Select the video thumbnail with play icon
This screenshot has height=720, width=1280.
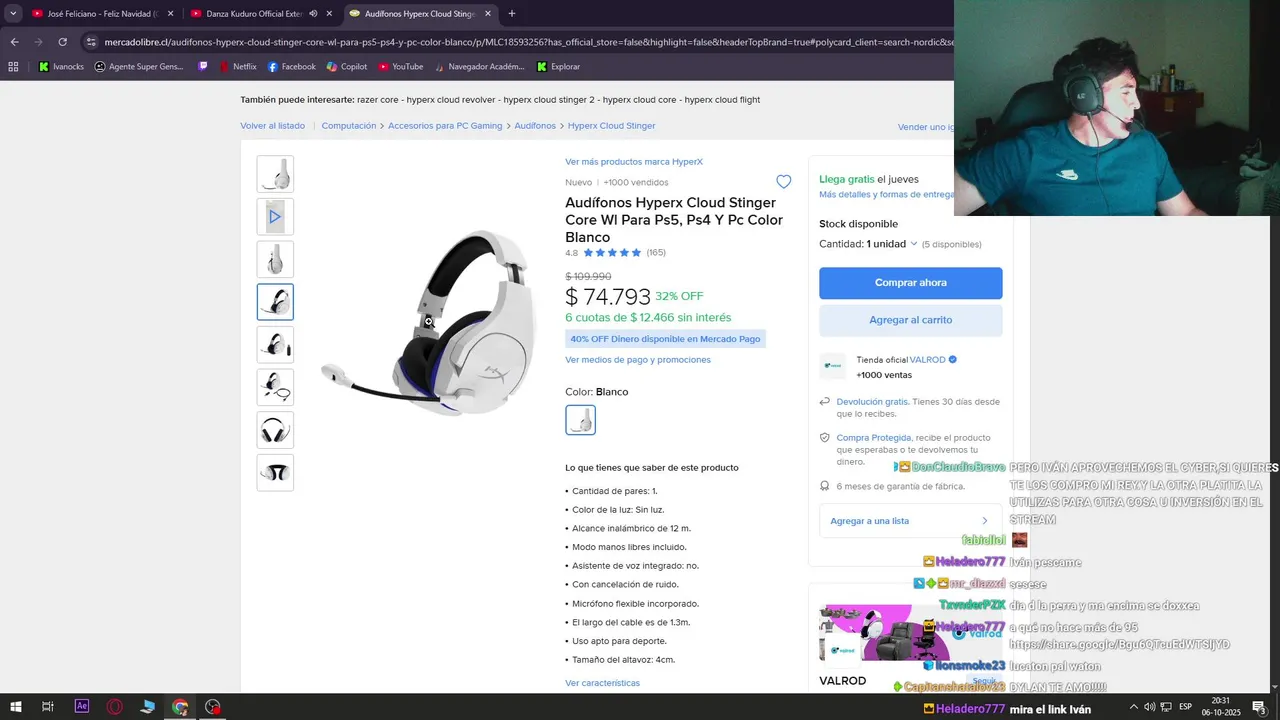pyautogui.click(x=275, y=216)
